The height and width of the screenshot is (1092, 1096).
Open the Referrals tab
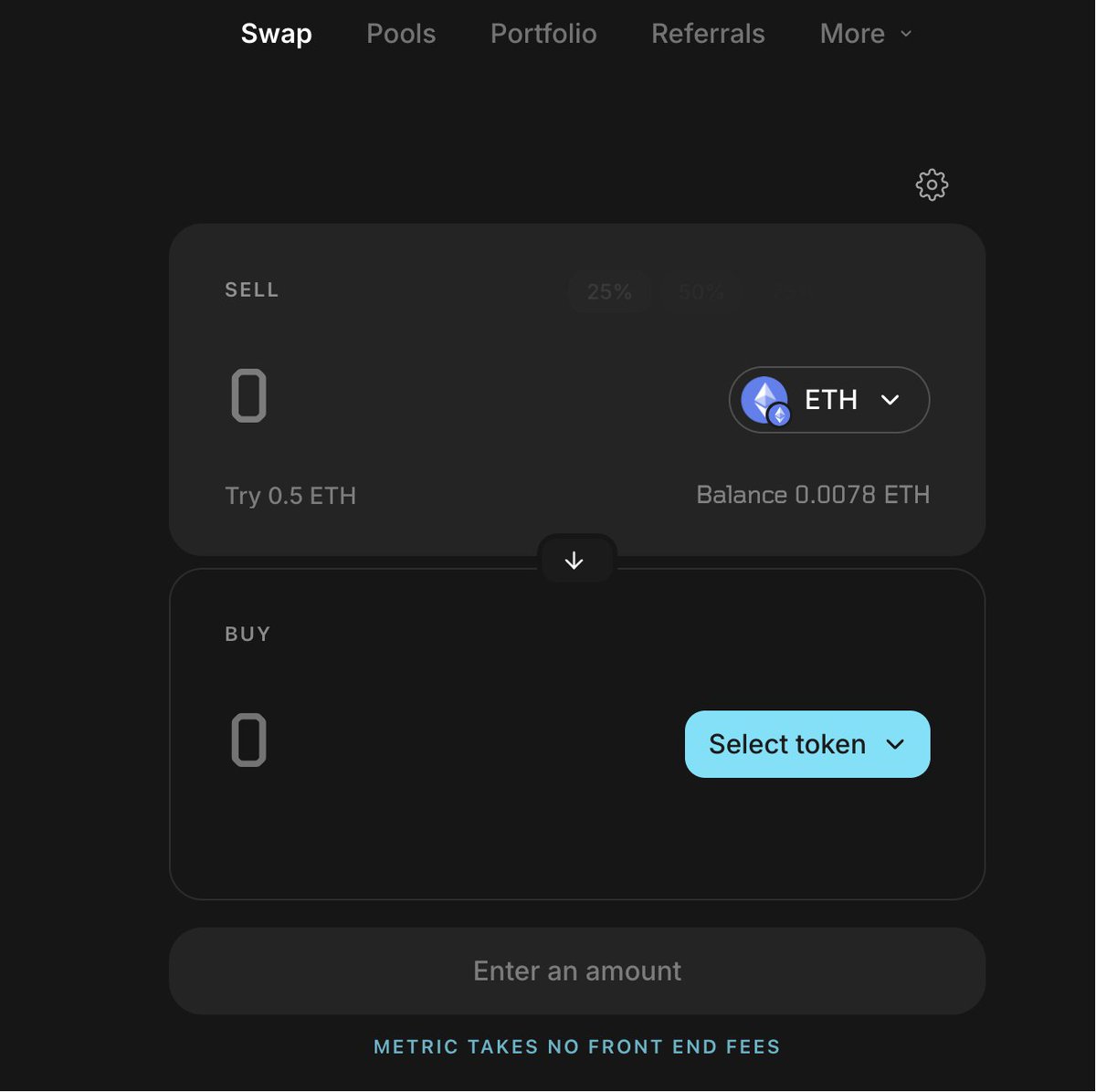[708, 34]
